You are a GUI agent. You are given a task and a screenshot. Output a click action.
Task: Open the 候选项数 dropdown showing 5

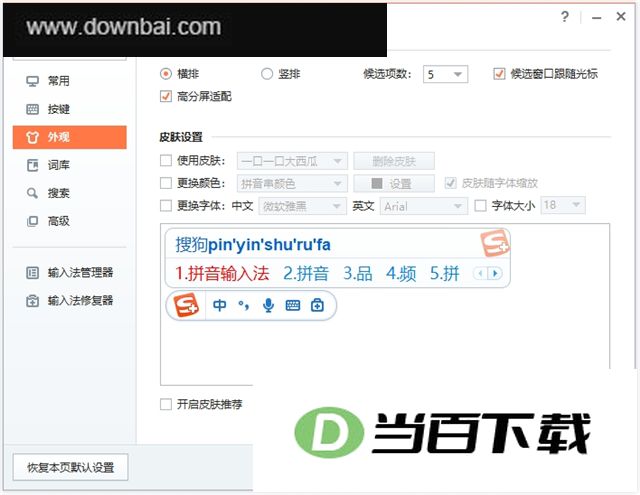point(445,74)
